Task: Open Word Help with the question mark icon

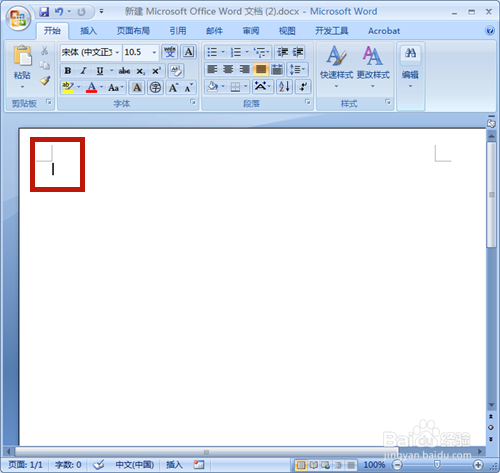Action: 490,31
